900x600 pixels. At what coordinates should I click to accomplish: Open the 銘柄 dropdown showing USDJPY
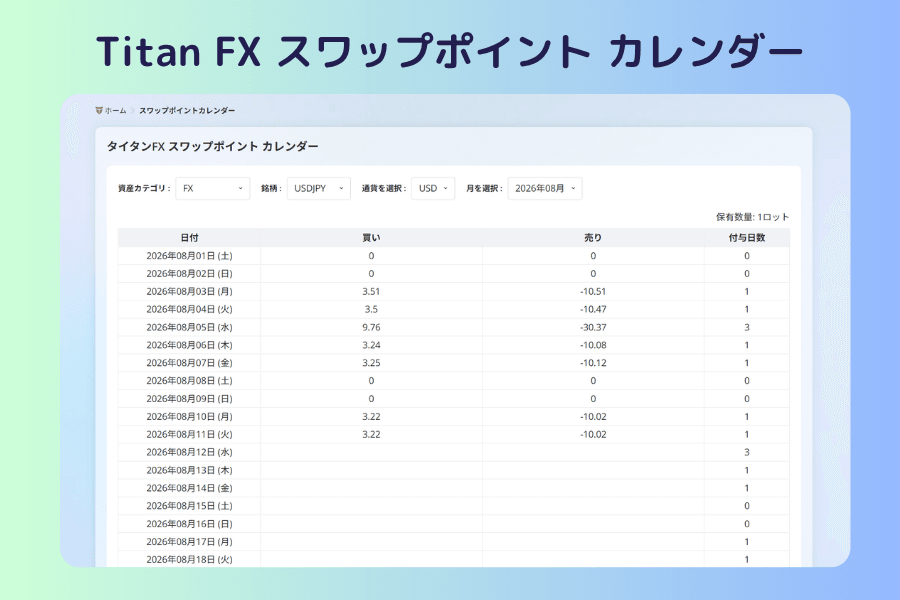[x=319, y=188]
